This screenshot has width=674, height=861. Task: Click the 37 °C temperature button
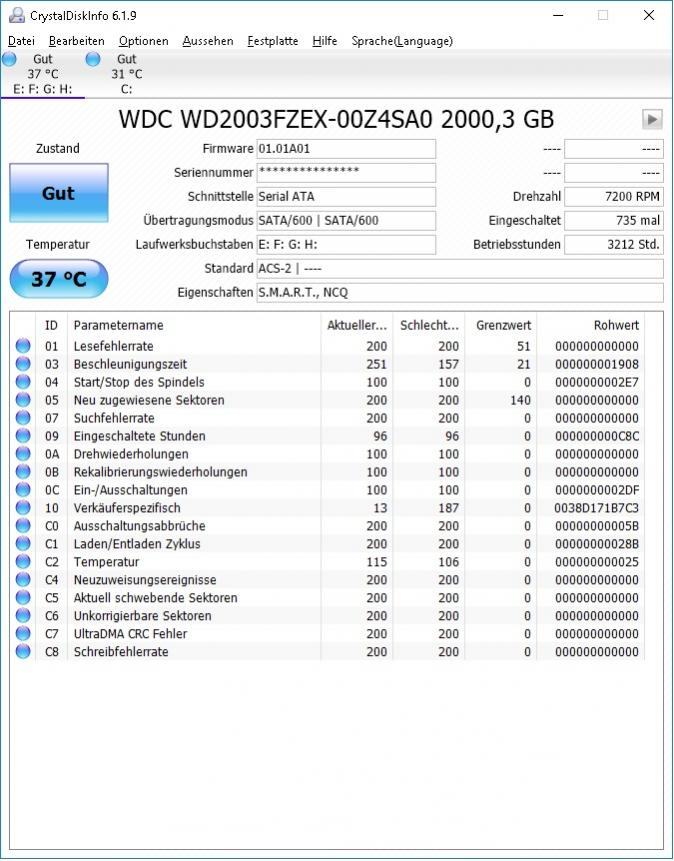click(59, 279)
